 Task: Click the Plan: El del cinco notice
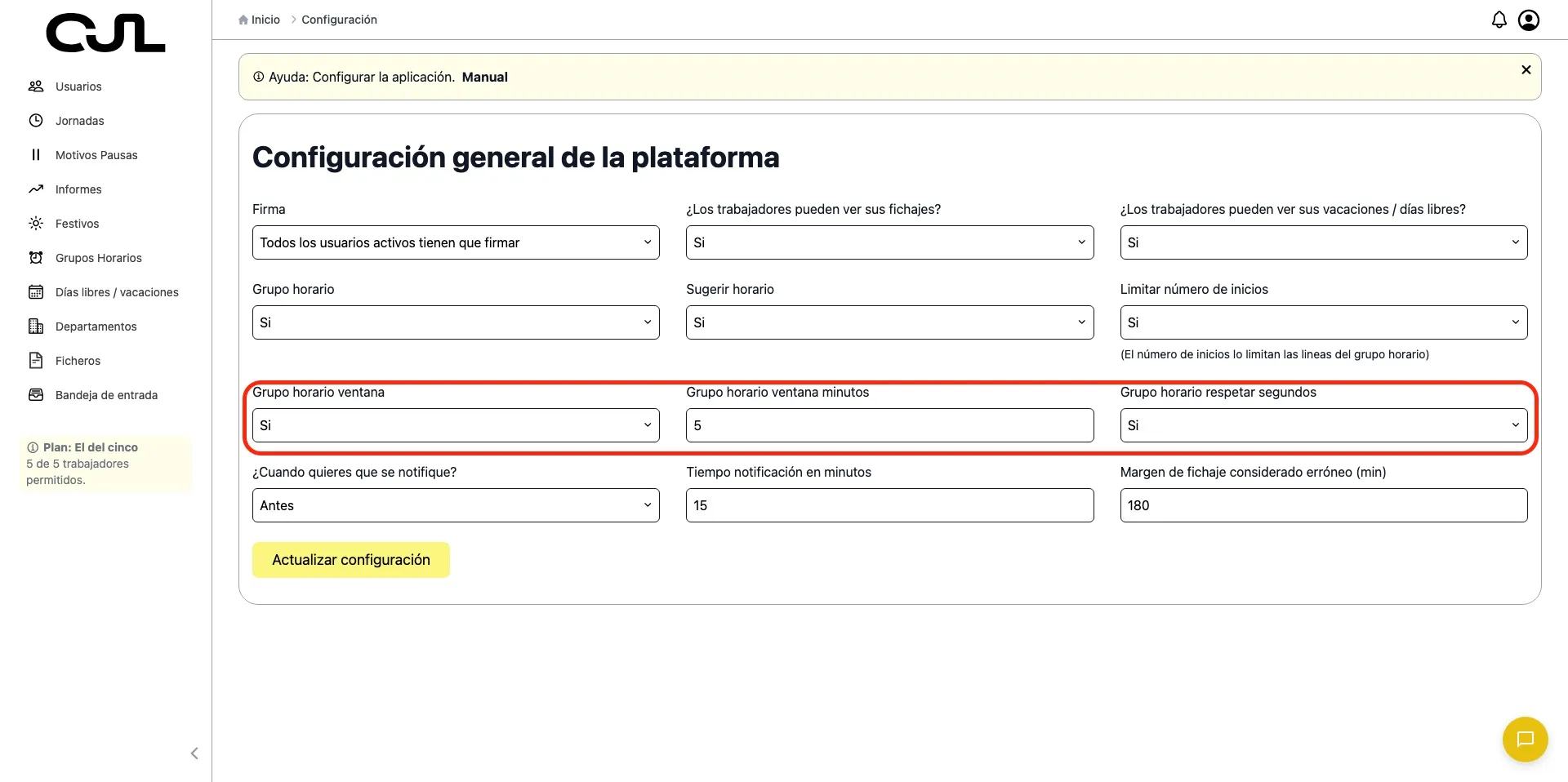pos(105,464)
